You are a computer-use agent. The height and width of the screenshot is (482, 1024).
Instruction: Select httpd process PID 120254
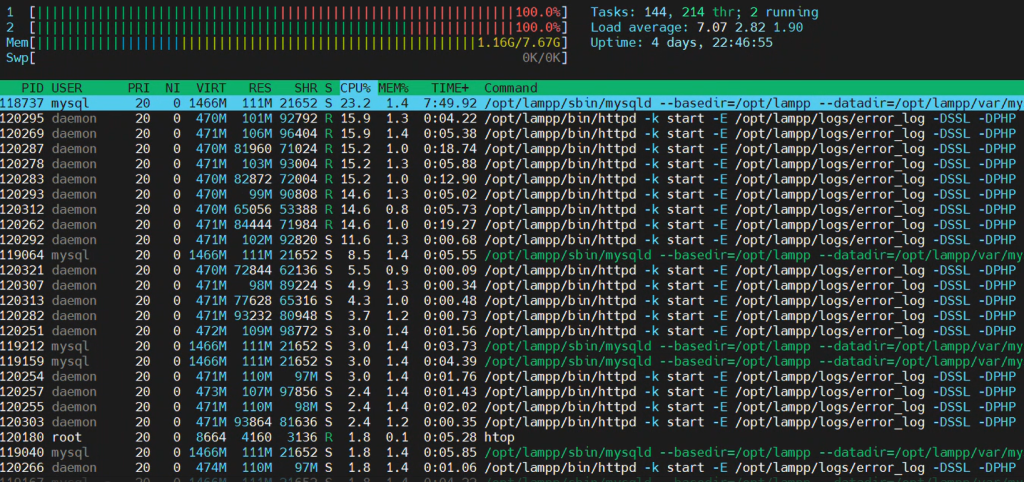point(512,376)
